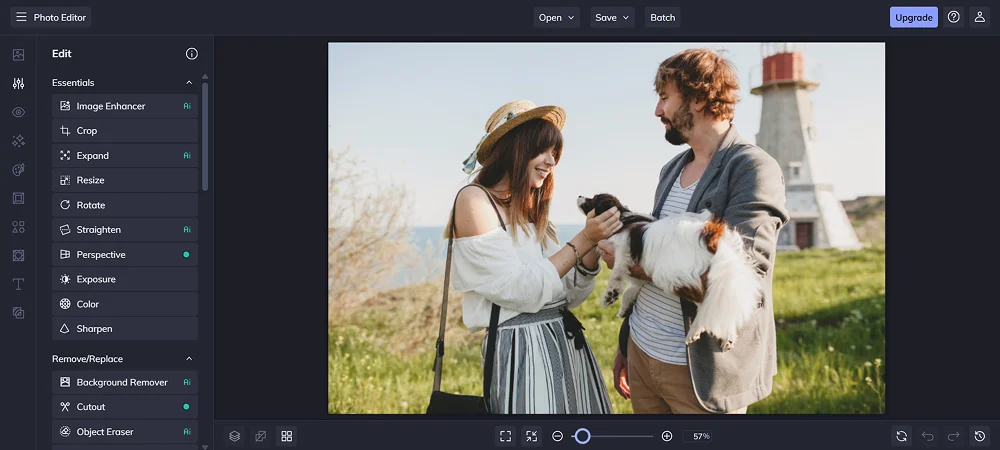The width and height of the screenshot is (1000, 450).
Task: Click the Batch button
Action: 662,17
